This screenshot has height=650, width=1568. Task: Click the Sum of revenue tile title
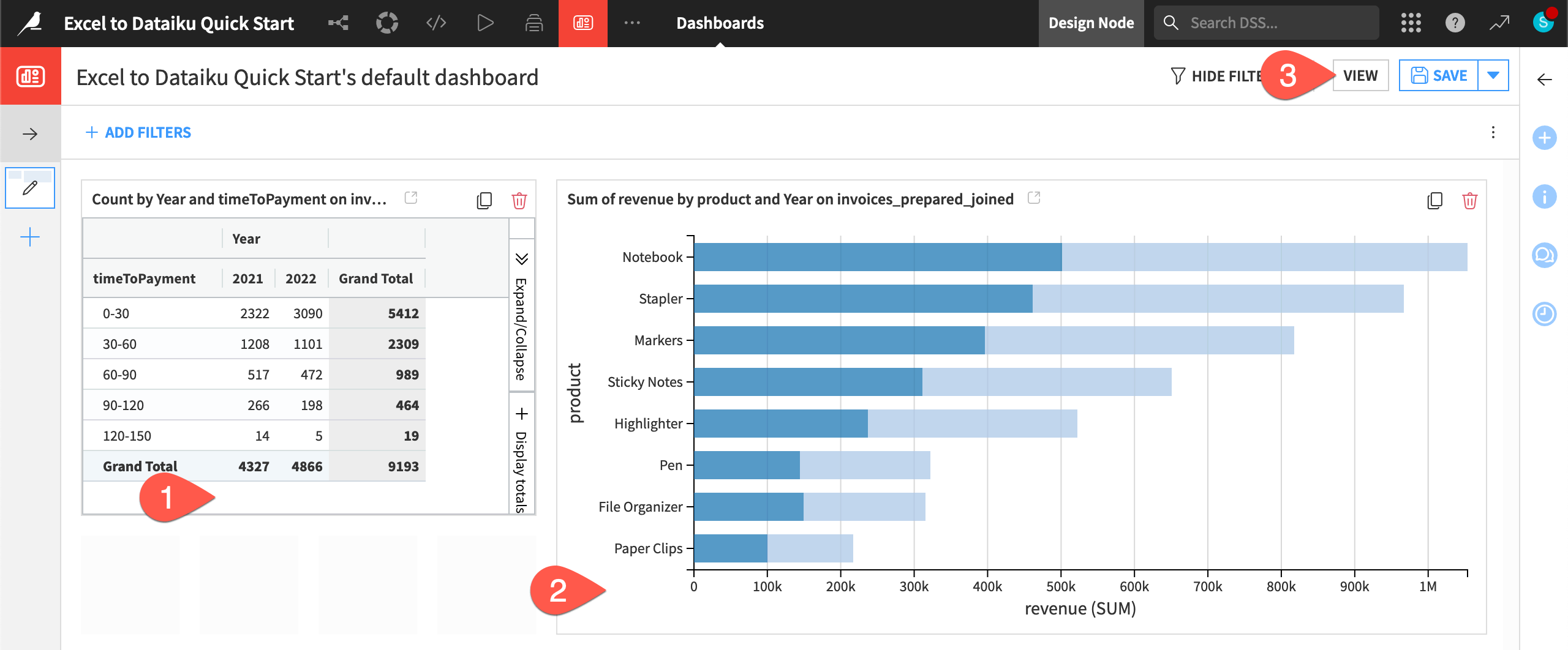point(790,199)
